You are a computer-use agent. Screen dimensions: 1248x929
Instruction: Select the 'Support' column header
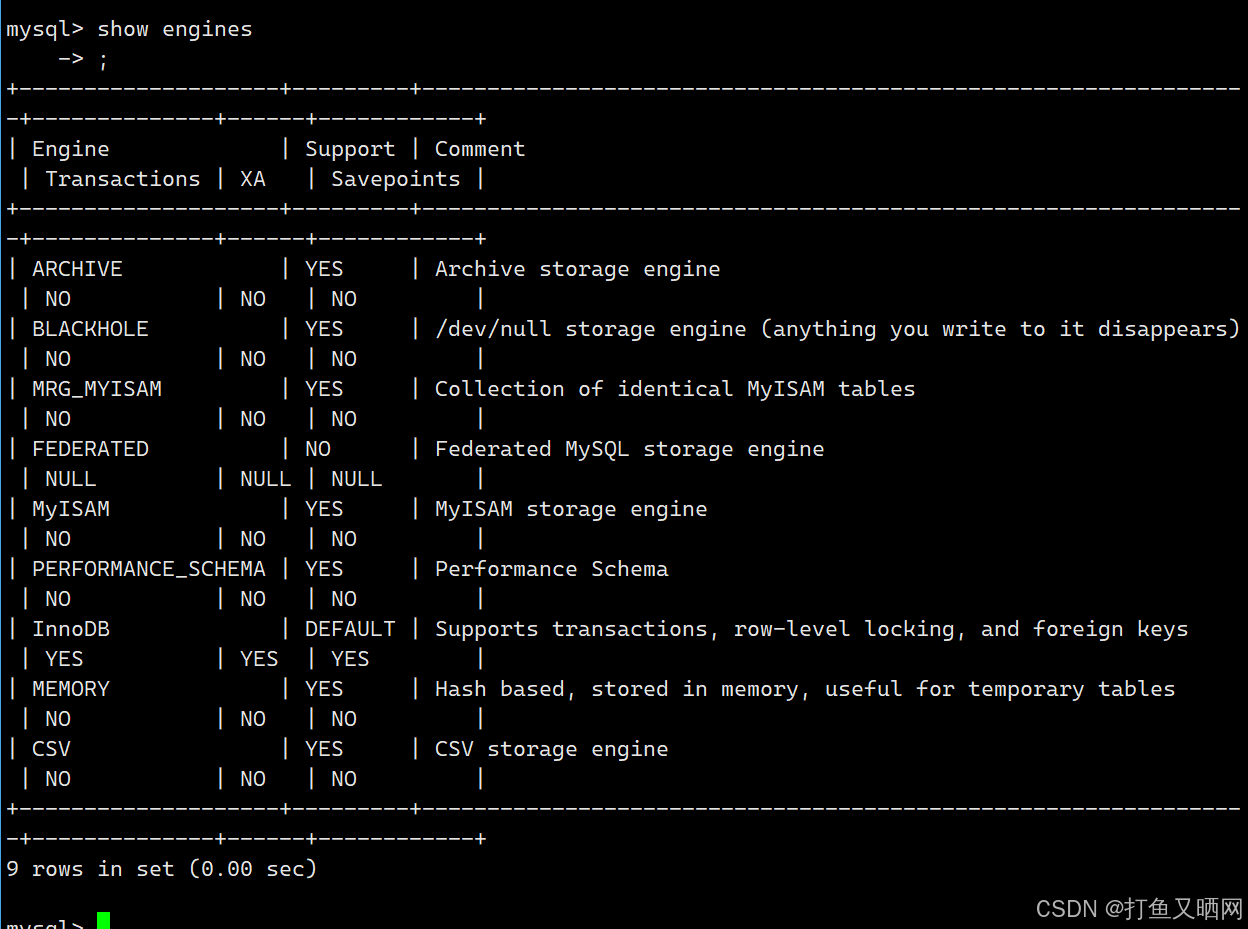pyautogui.click(x=350, y=149)
